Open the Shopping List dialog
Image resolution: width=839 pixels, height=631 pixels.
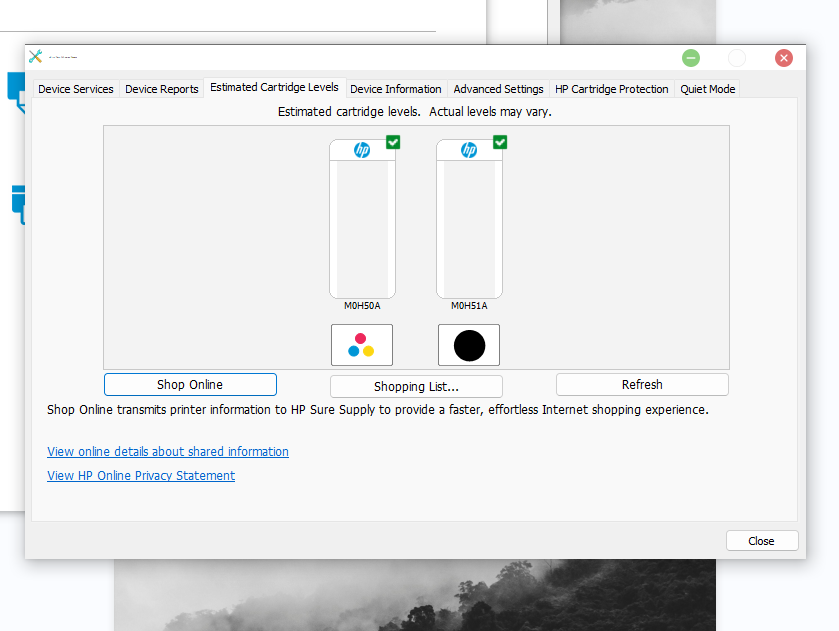coord(416,386)
